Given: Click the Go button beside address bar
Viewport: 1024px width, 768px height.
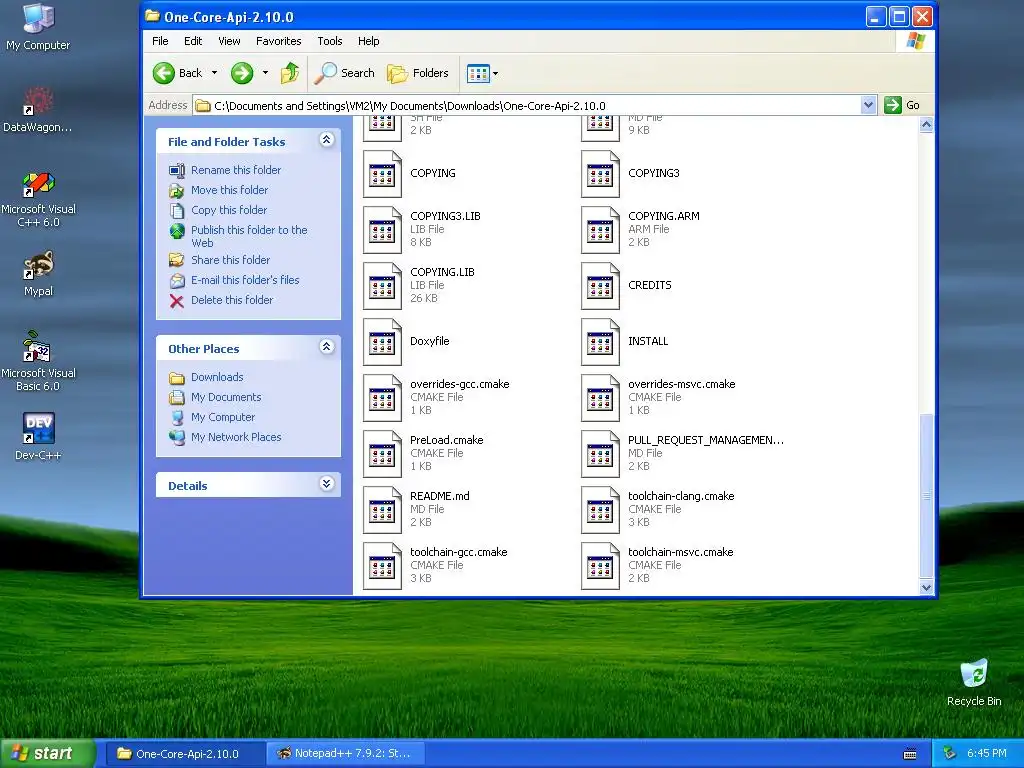Looking at the screenshot, I should (x=902, y=105).
